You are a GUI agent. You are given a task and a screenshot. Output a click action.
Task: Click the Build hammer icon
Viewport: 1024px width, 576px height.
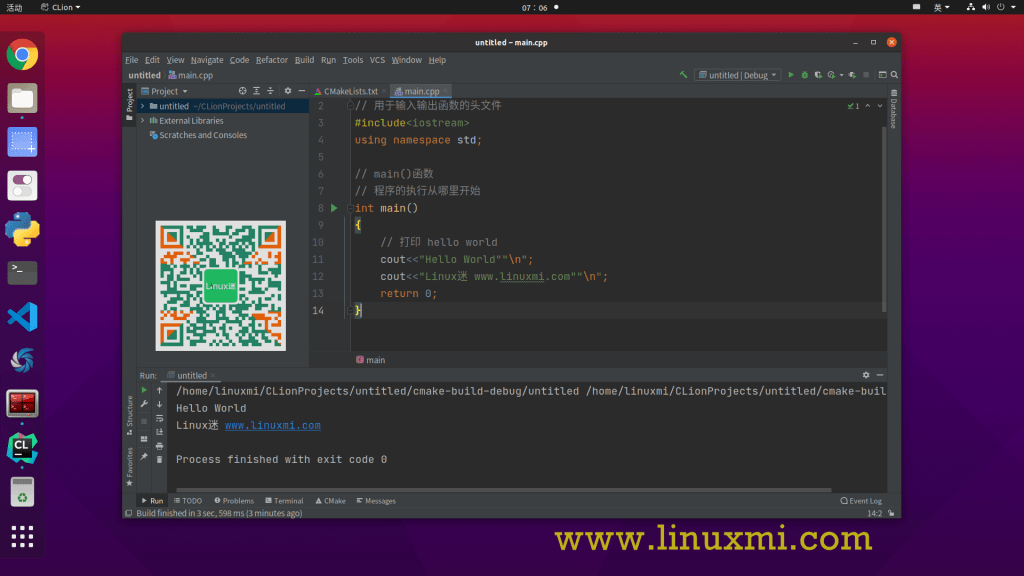683,75
